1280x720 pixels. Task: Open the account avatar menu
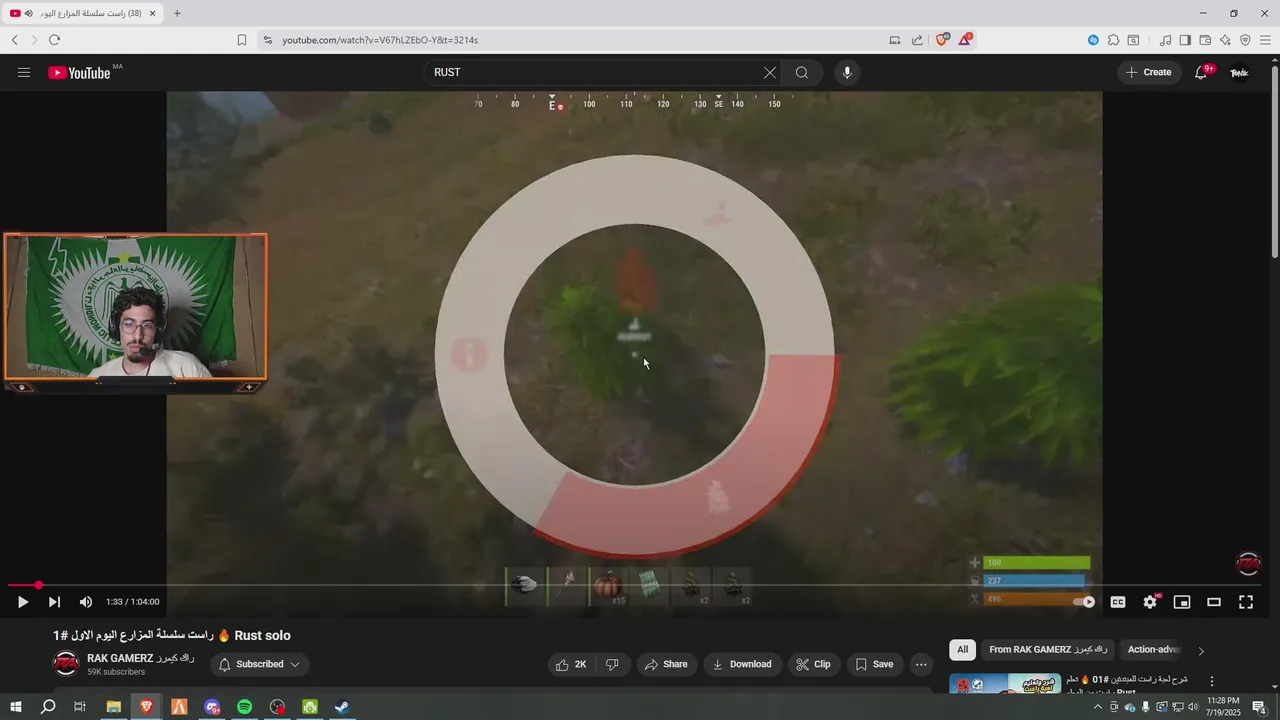pos(1239,72)
